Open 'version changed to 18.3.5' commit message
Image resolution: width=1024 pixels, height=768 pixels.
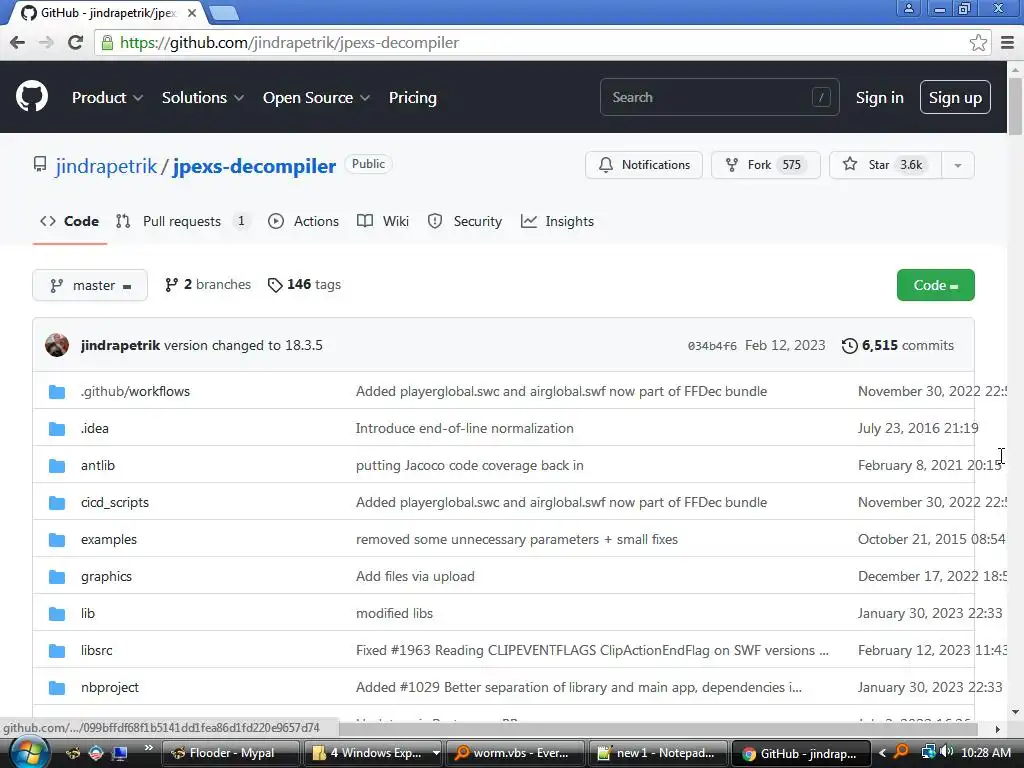(x=243, y=345)
